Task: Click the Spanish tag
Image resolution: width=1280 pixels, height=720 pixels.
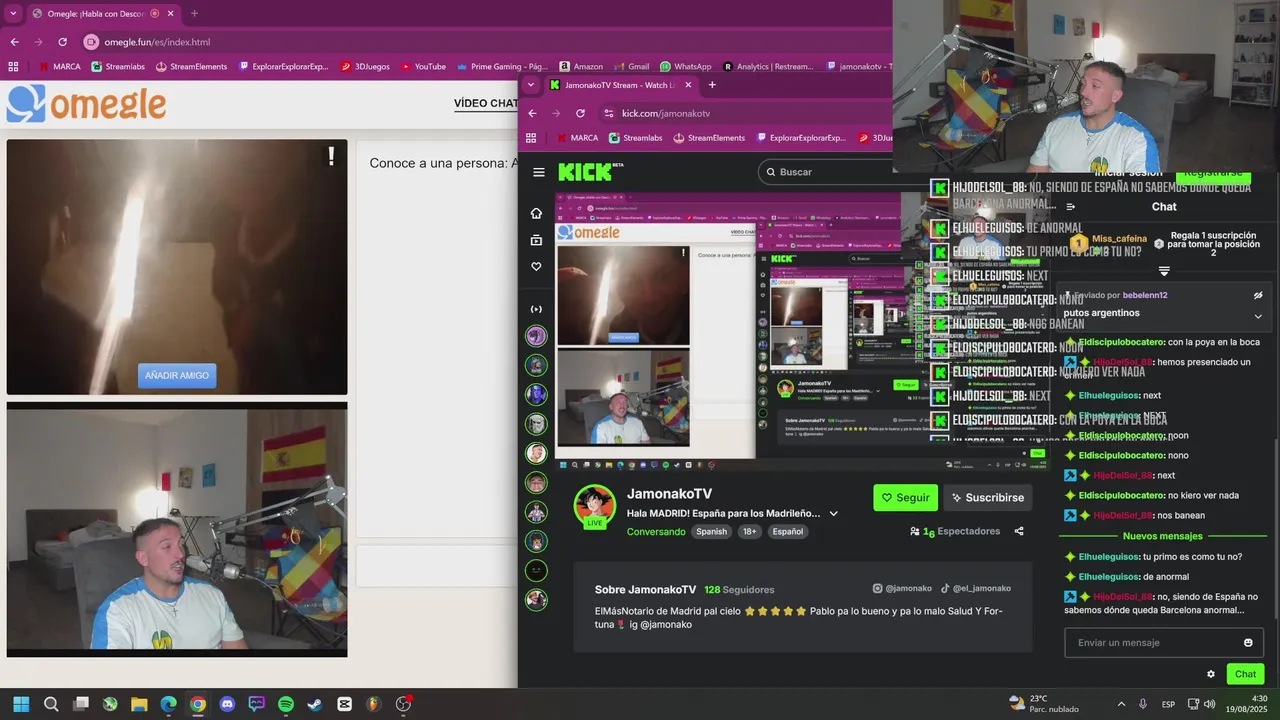Action: tap(712, 532)
